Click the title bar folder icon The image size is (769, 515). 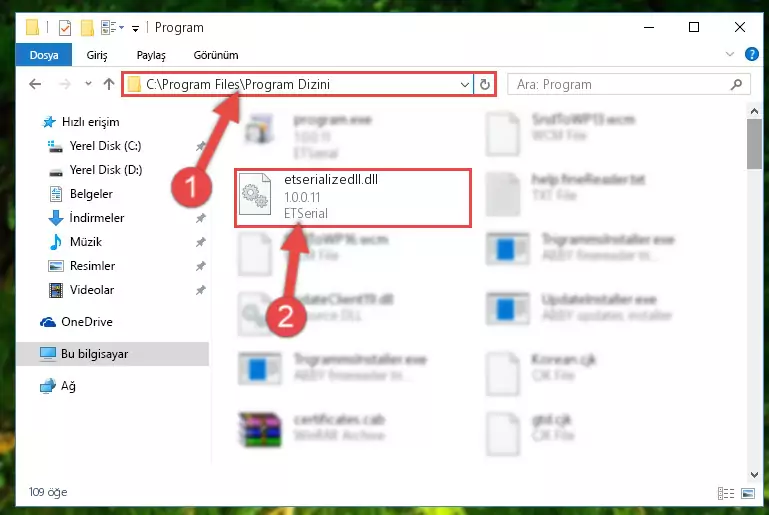32,27
